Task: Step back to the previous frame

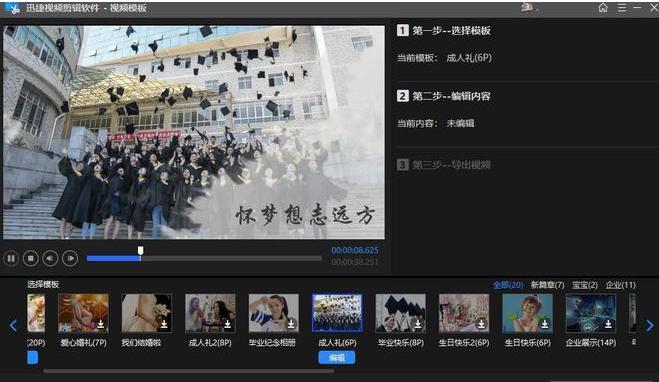Action: click(50, 258)
